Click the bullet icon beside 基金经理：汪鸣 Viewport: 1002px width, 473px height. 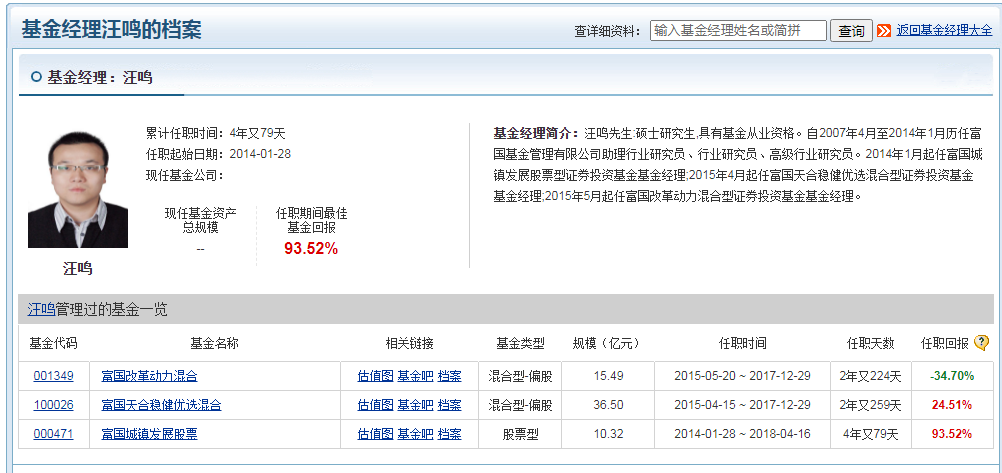[x=36, y=77]
